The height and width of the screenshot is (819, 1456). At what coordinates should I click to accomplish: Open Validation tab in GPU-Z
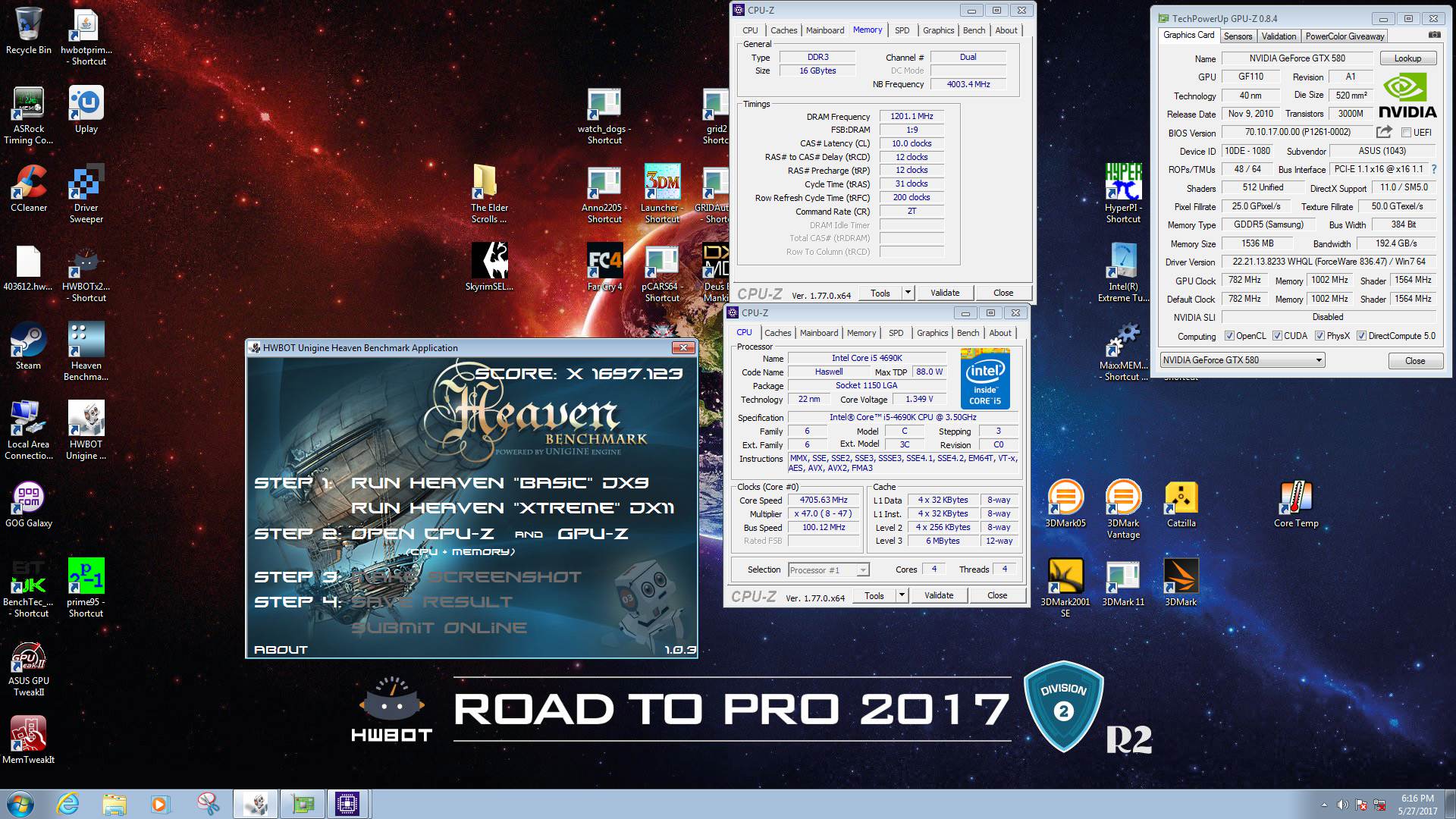1279,36
